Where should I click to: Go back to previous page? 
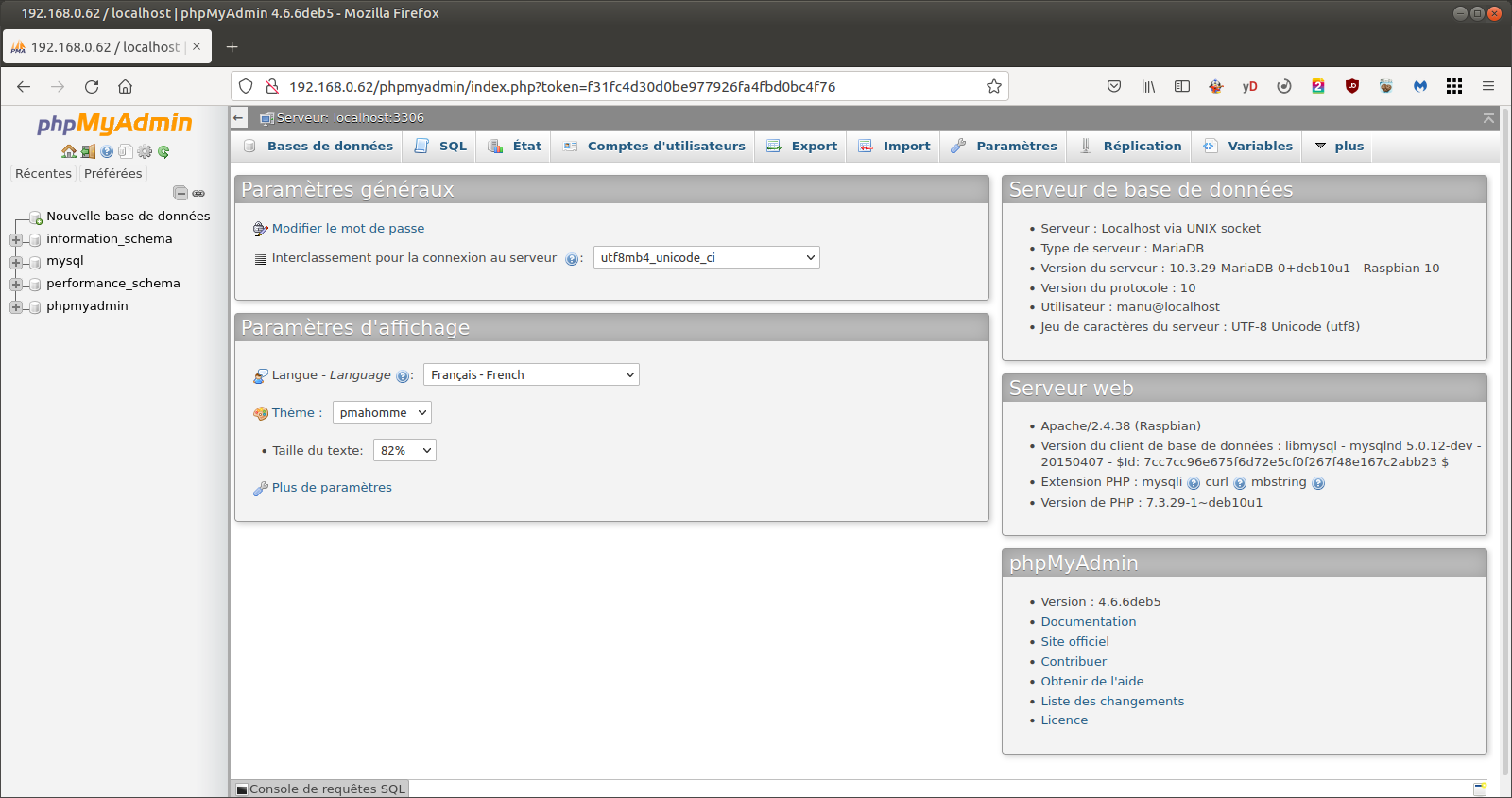(24, 86)
